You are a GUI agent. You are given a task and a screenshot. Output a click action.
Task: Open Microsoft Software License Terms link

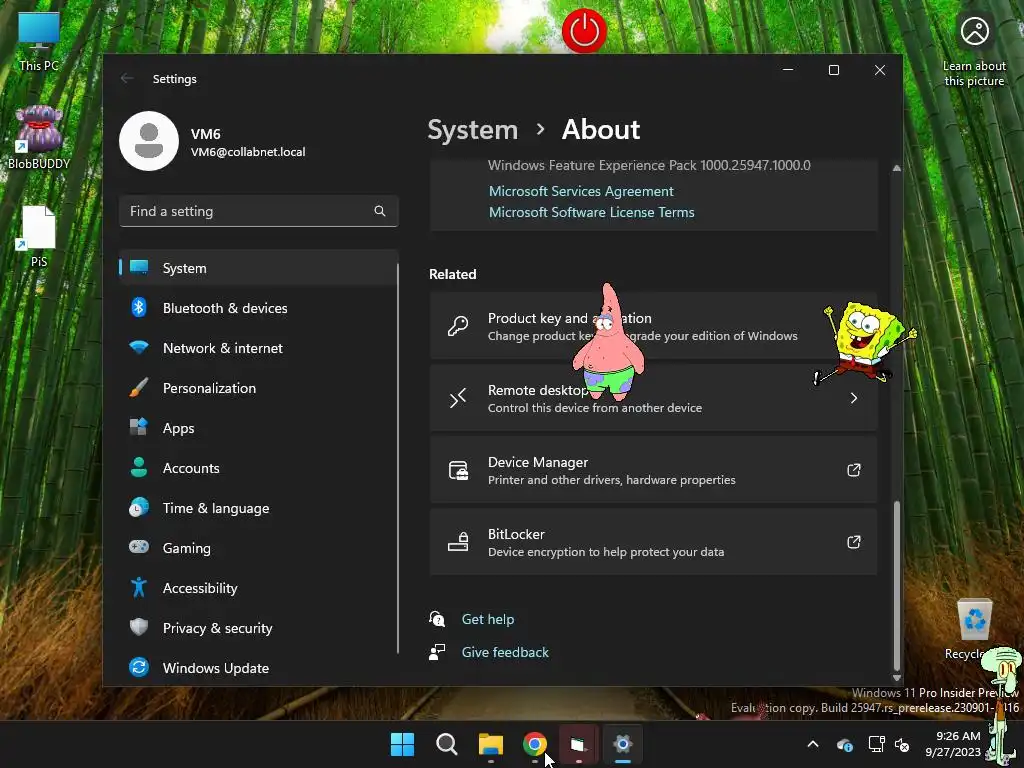[592, 212]
